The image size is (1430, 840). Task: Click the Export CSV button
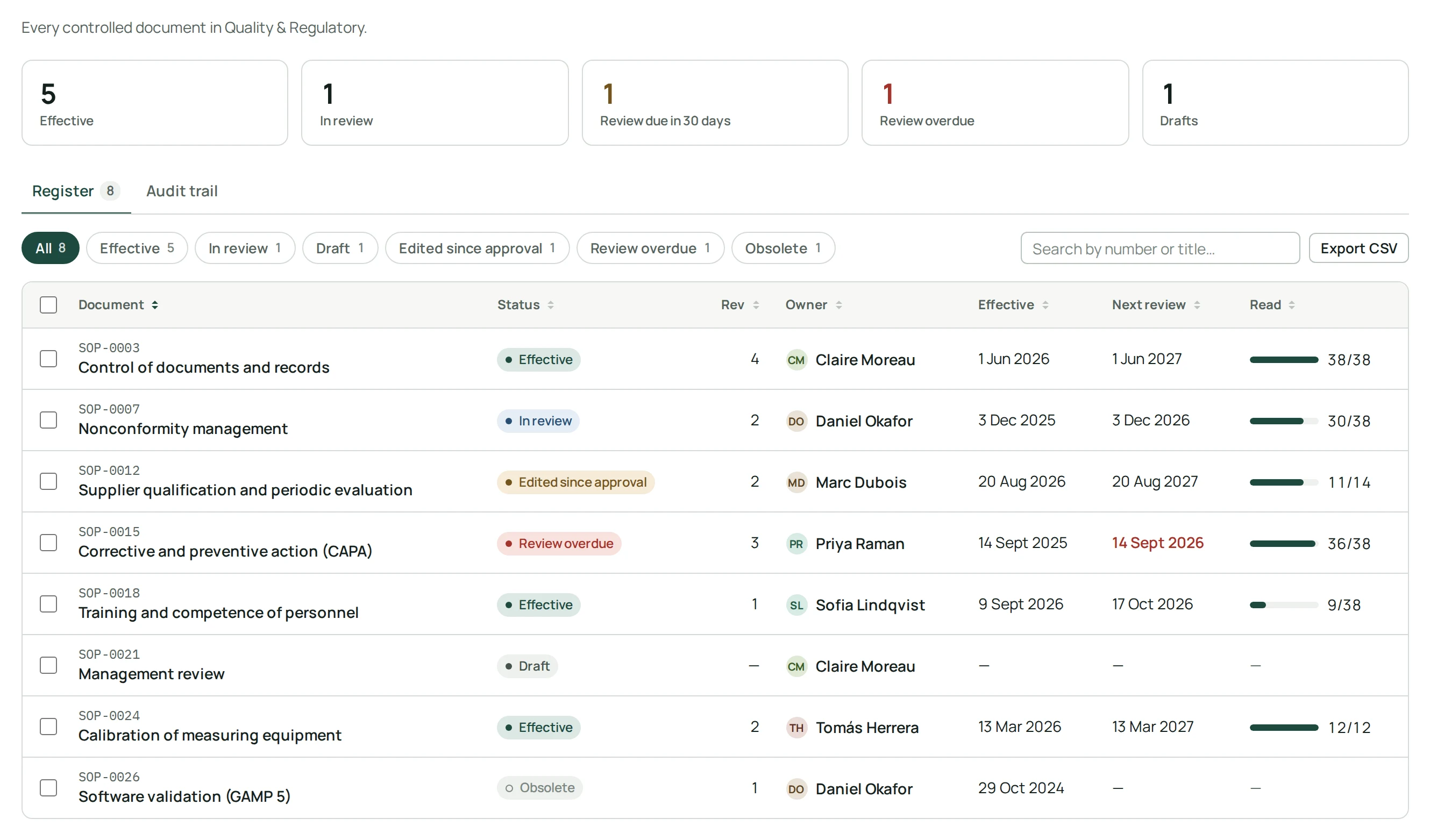click(1358, 248)
